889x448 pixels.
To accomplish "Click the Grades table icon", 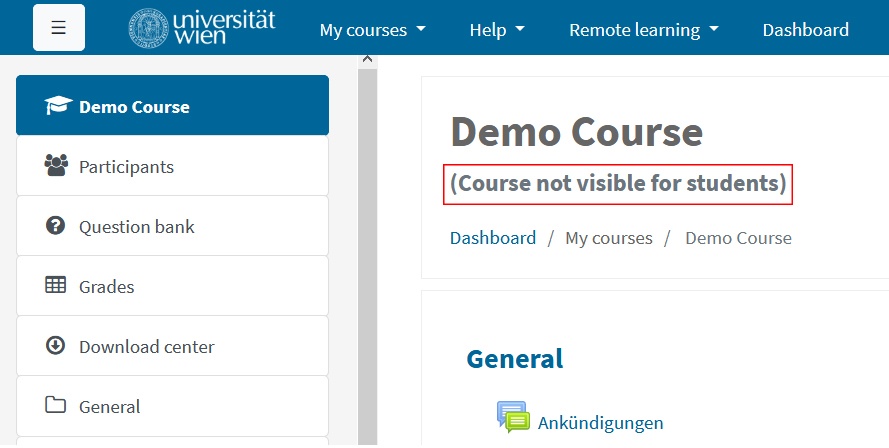I will [56, 285].
